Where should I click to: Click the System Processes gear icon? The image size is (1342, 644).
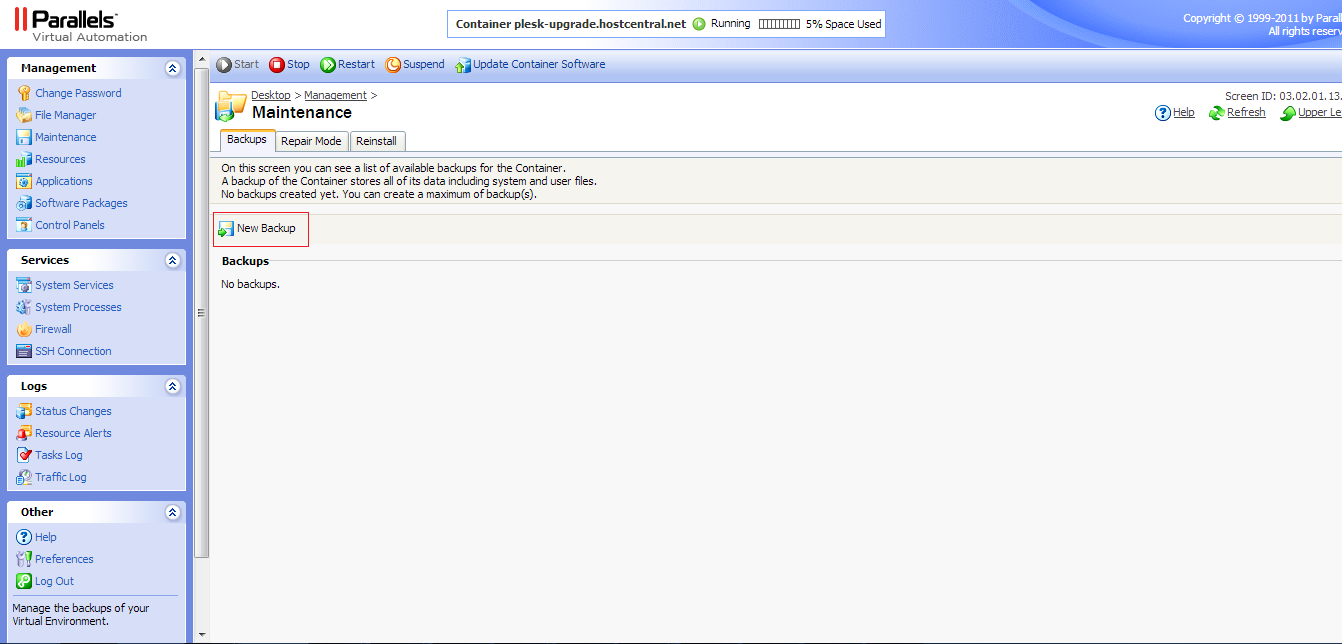click(24, 307)
